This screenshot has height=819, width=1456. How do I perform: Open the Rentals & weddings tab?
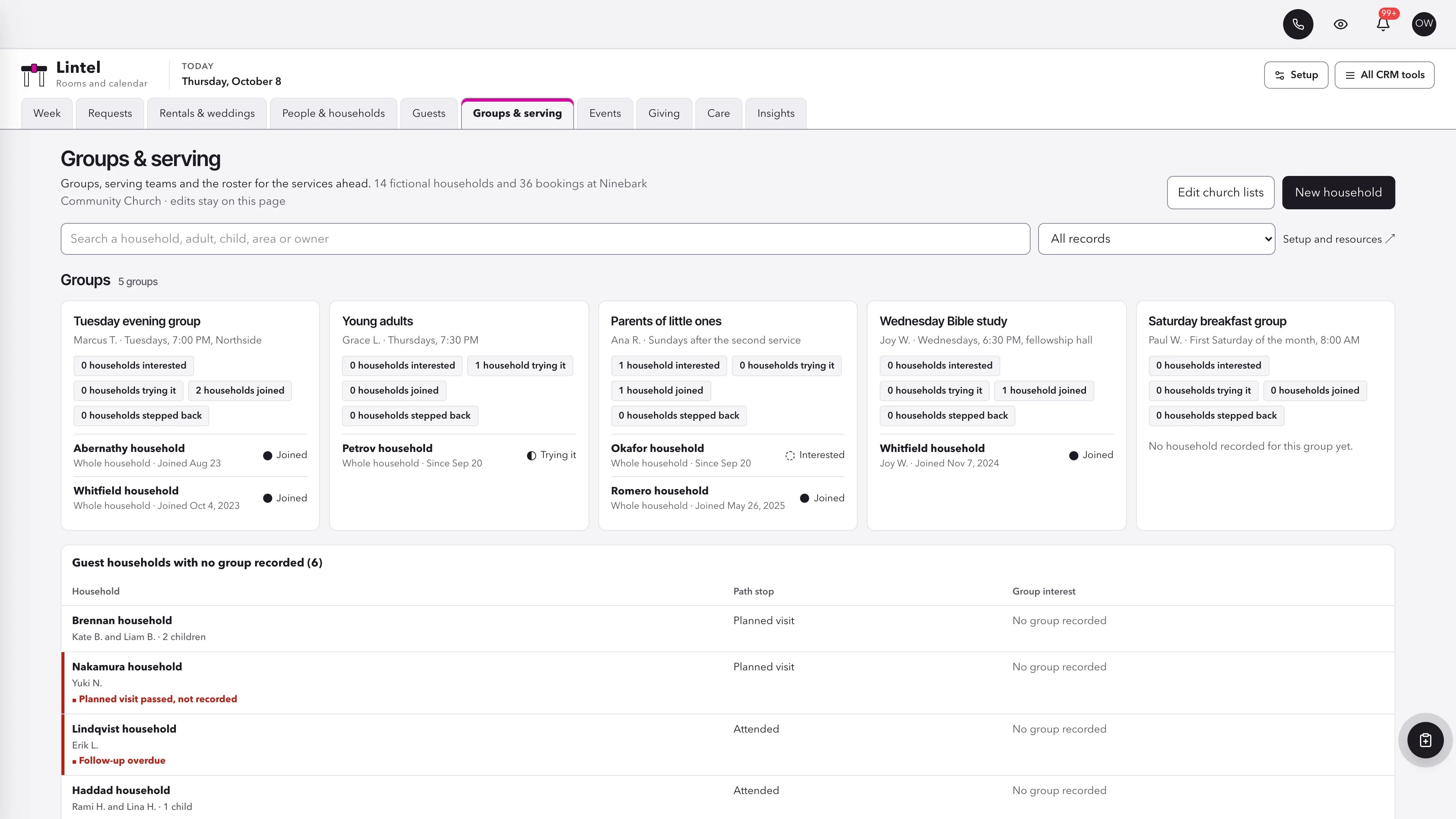[207, 114]
